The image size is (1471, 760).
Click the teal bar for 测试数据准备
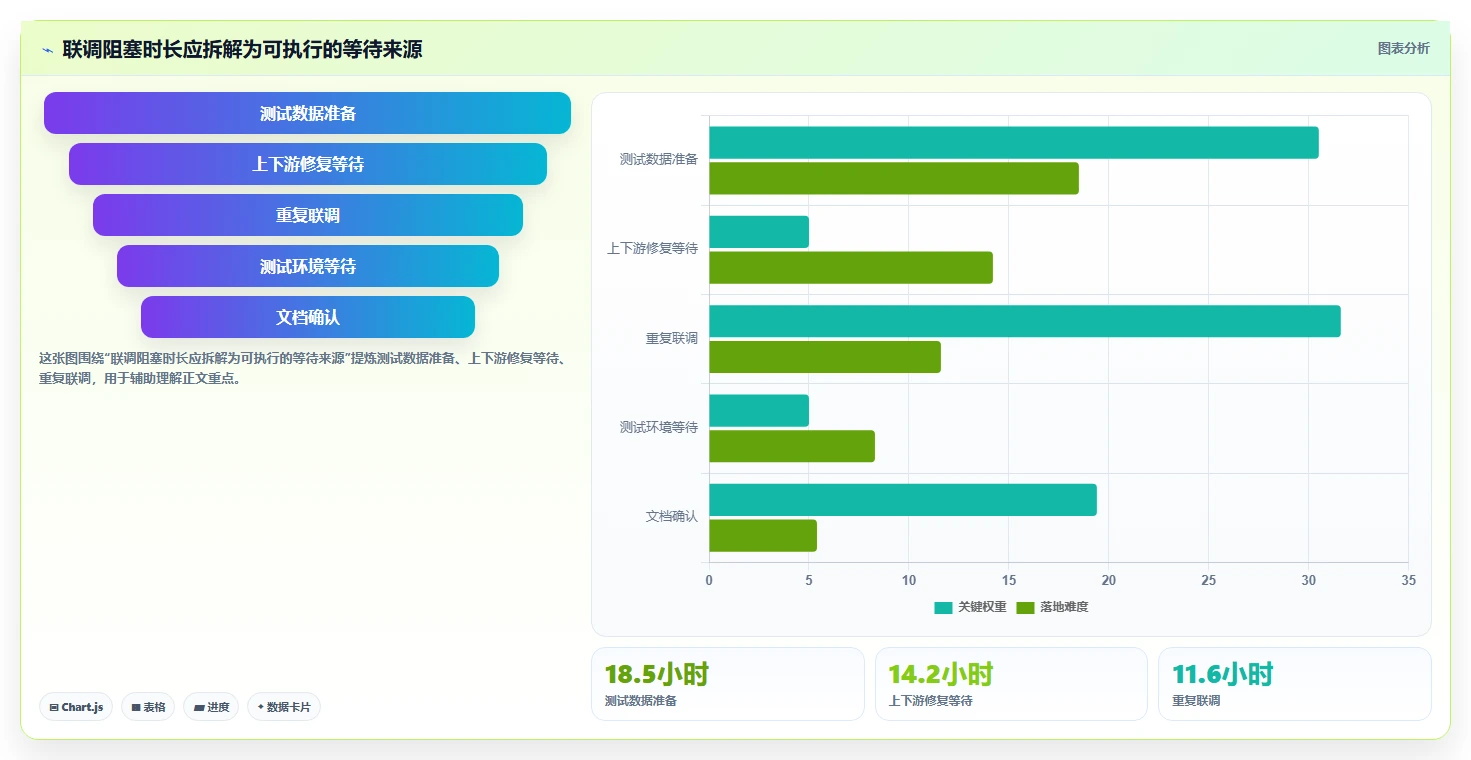coord(1014,142)
